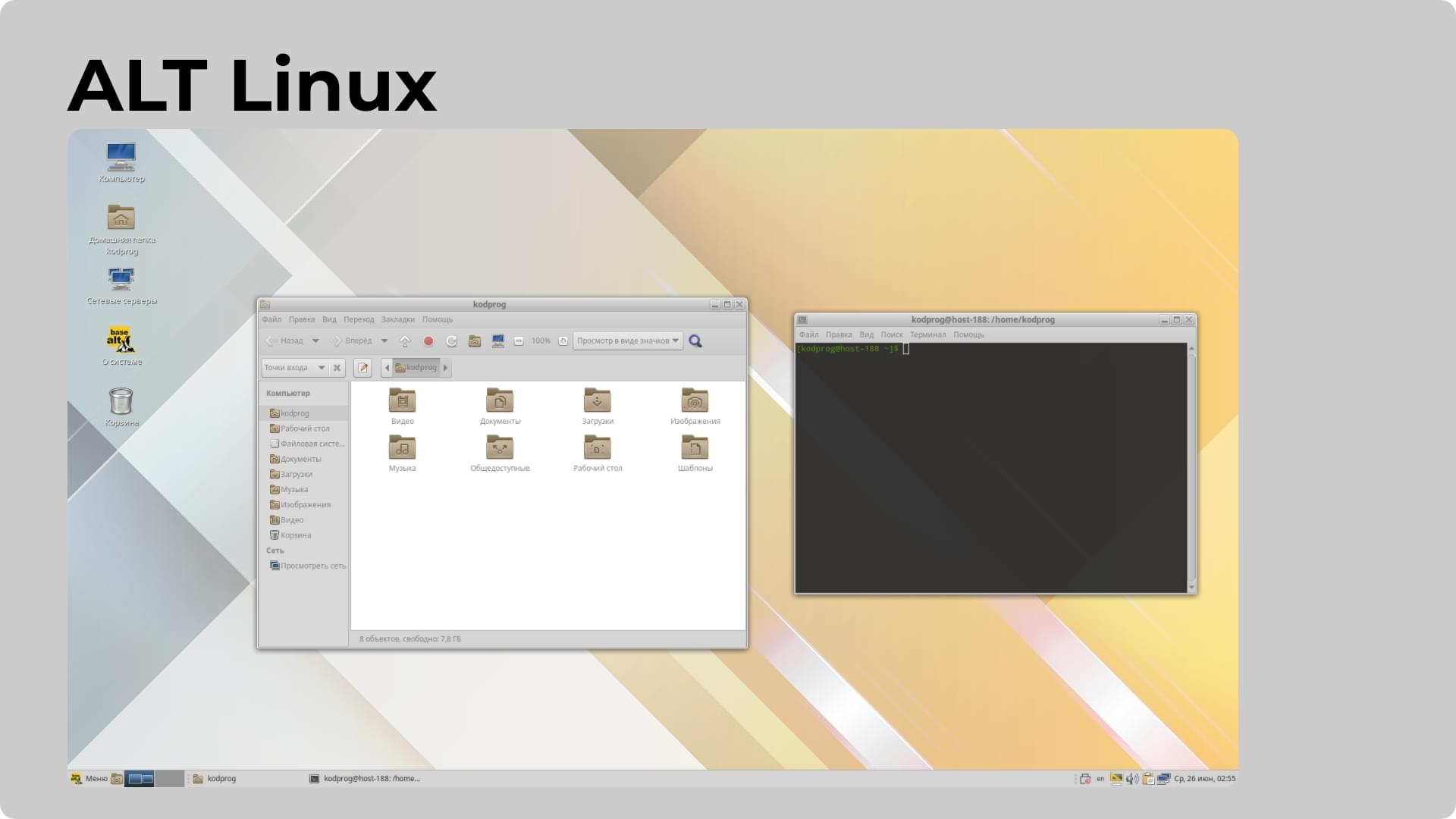Viewport: 1456px width, 819px height.
Task: Open the Файл menu in file manager
Action: click(271, 319)
